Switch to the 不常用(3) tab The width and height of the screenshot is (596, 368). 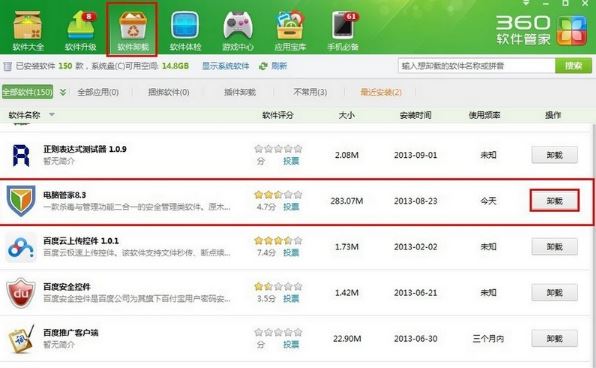310,92
